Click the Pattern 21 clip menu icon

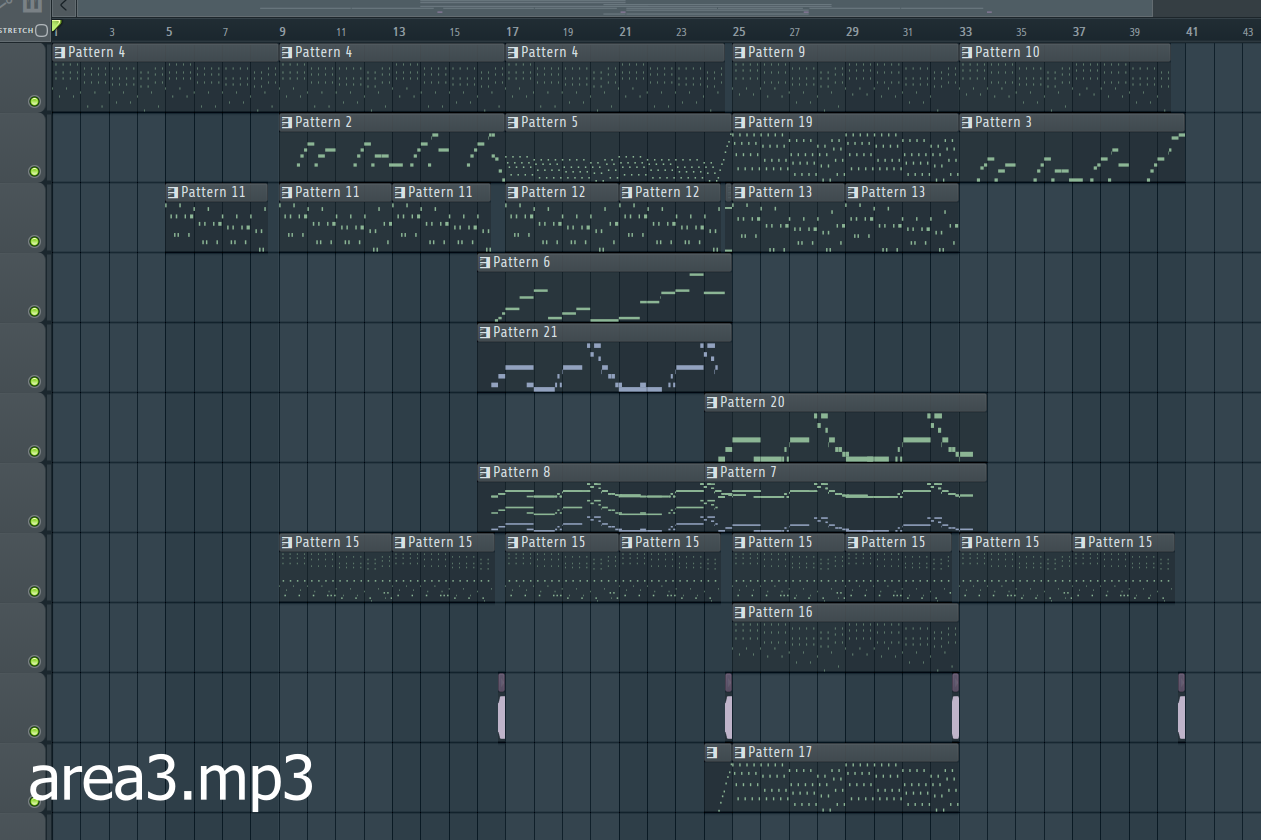[x=485, y=332]
